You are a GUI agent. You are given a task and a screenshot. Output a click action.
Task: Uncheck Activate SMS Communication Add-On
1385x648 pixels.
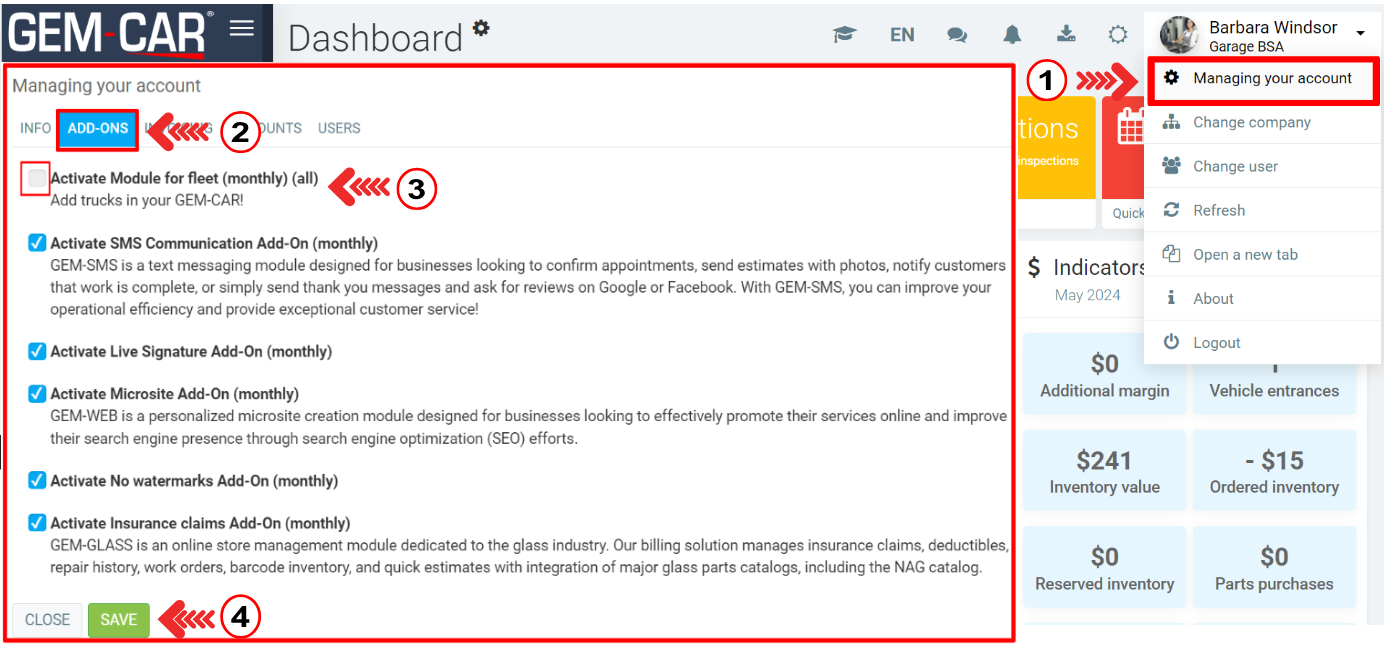tap(37, 243)
